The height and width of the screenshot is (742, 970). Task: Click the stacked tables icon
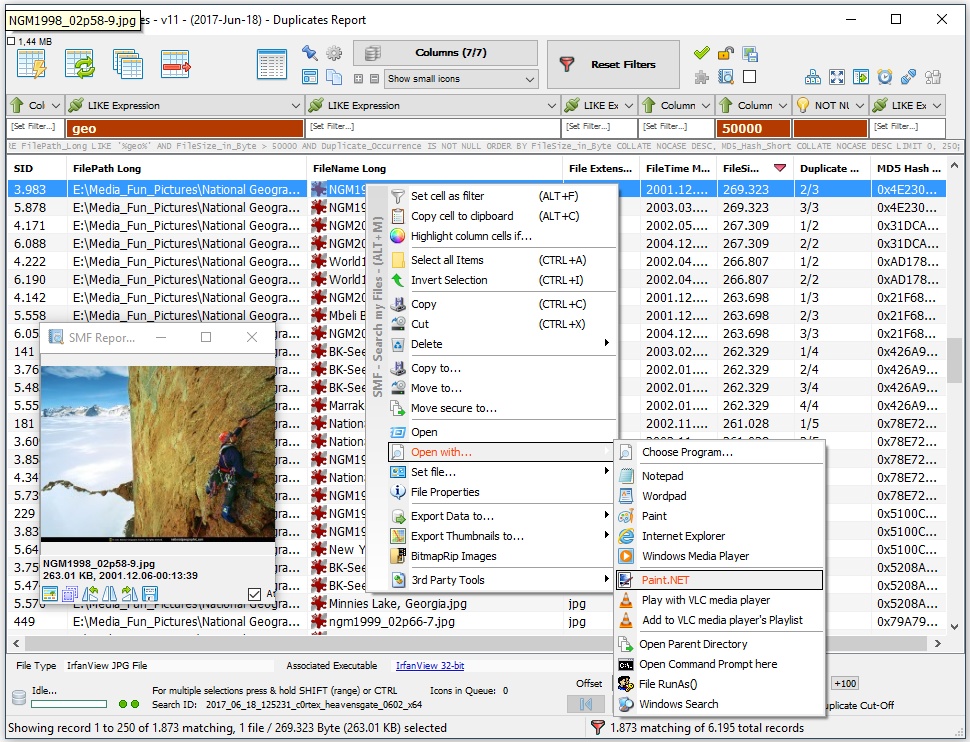tap(128, 64)
